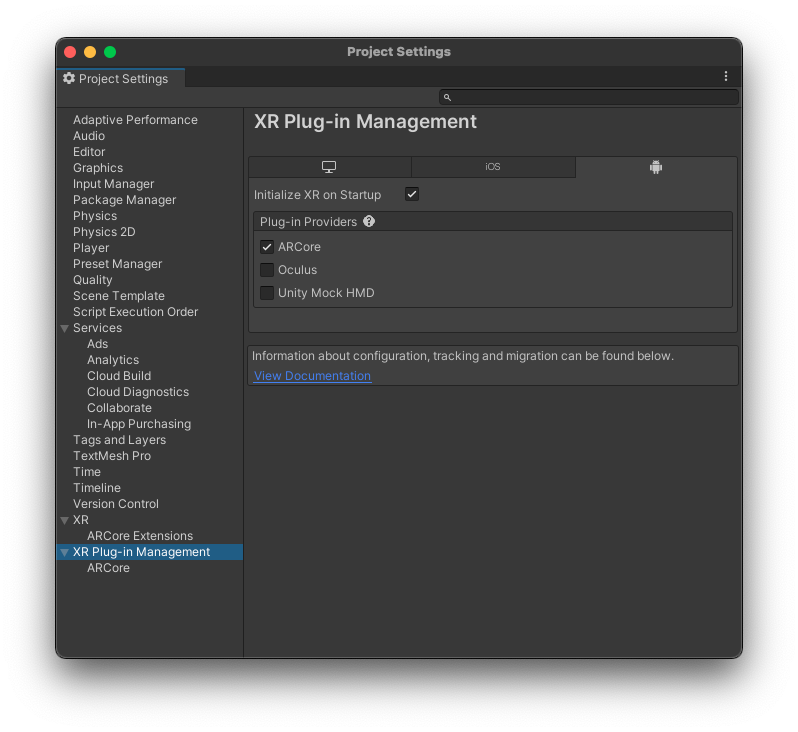This screenshot has height=732, width=798.
Task: Select the Standalone desktop platform tab
Action: (329, 167)
